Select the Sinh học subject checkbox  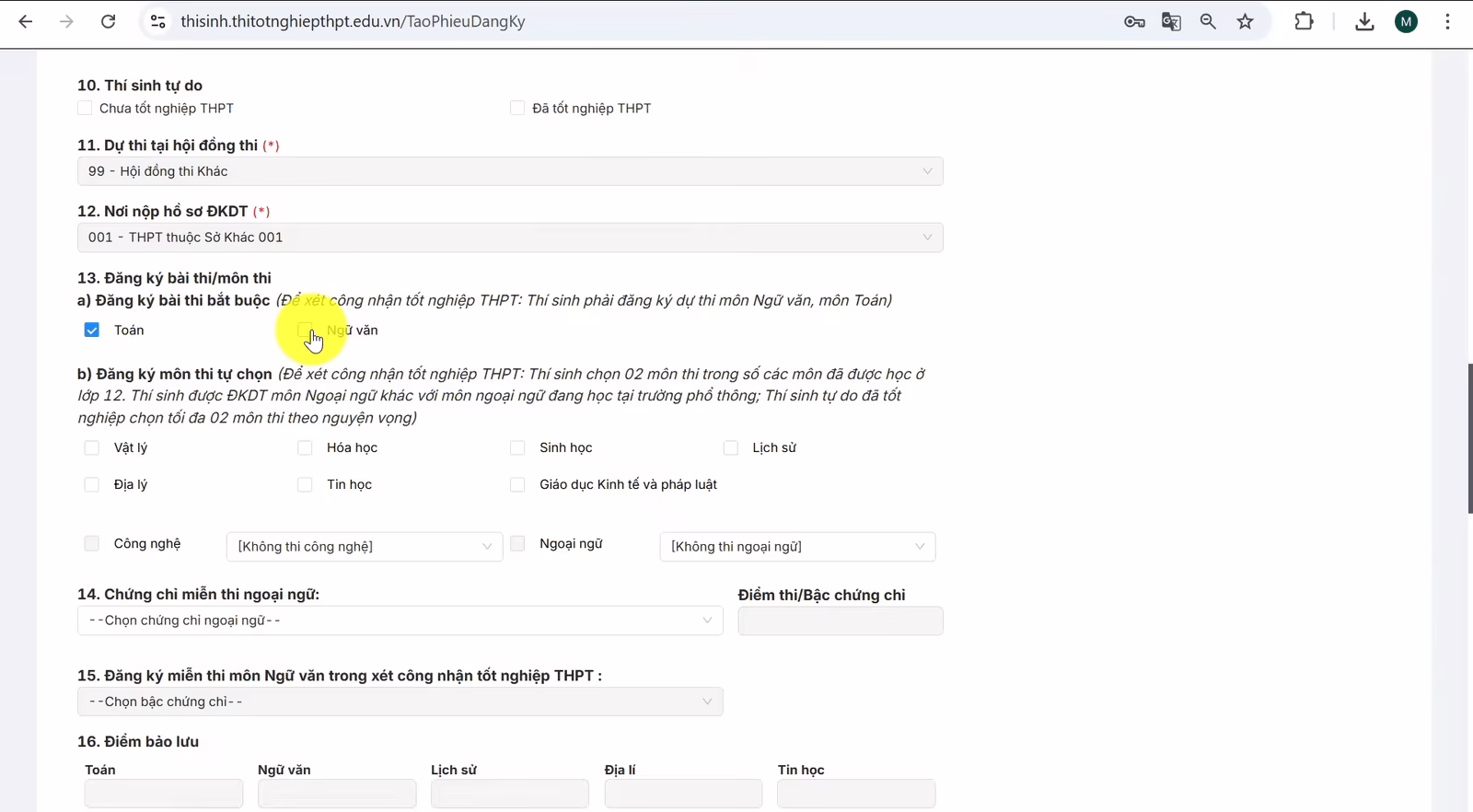[x=517, y=447]
